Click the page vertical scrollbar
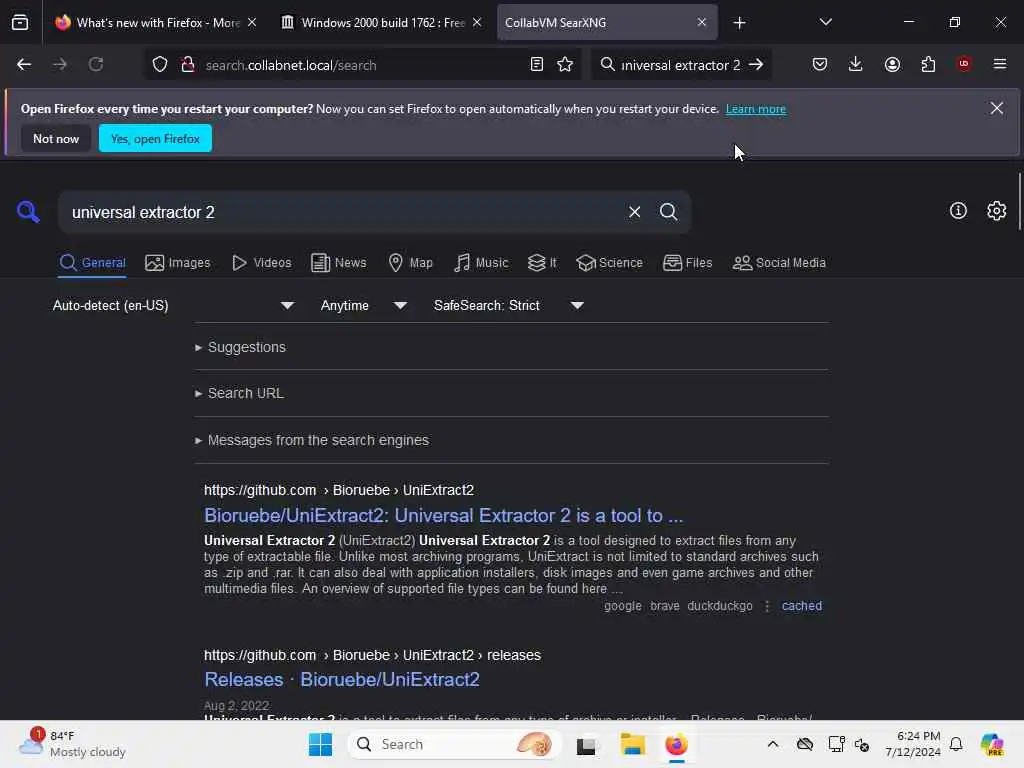 coord(1019,201)
